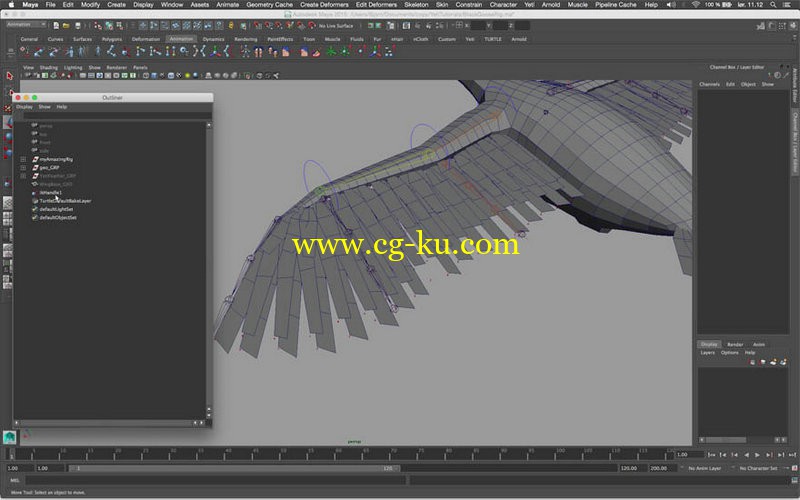Open the Create Deformers menu
Image resolution: width=800 pixels, height=500 pixels.
click(x=324, y=5)
